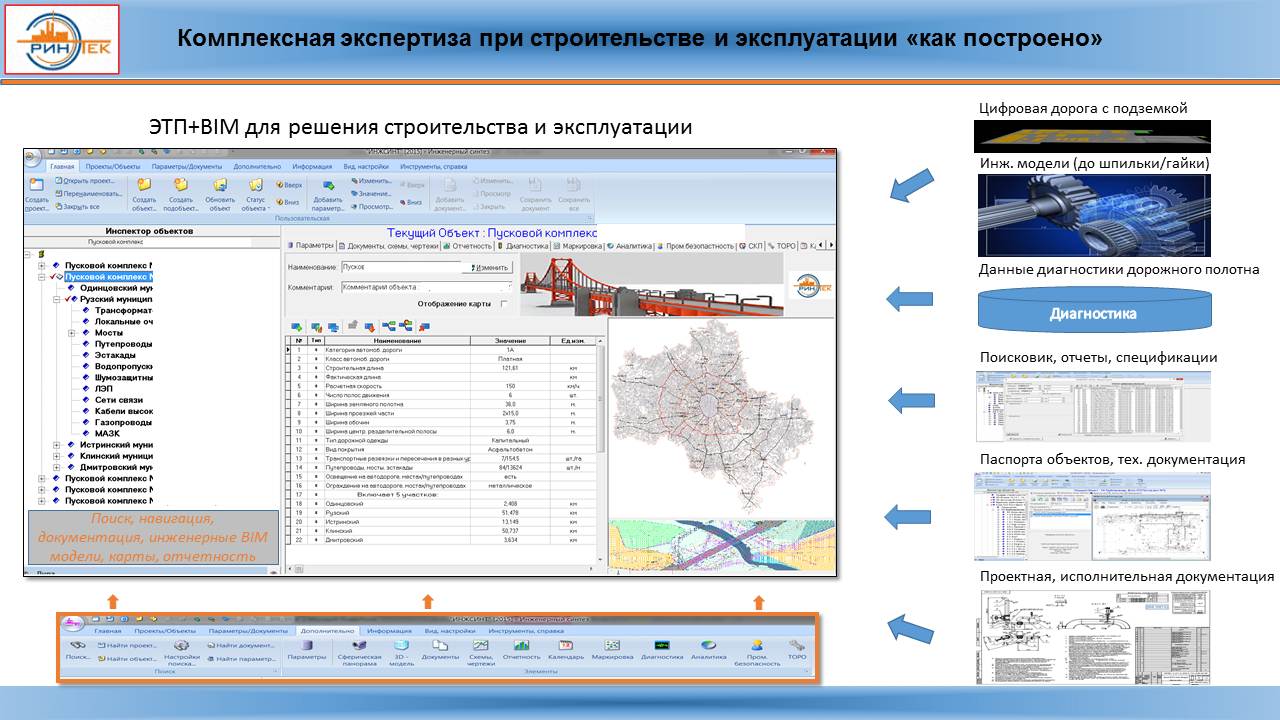Open the Диагностика icon in lower ribbon
Viewport: 1280px width, 720px height.
pyautogui.click(x=661, y=647)
